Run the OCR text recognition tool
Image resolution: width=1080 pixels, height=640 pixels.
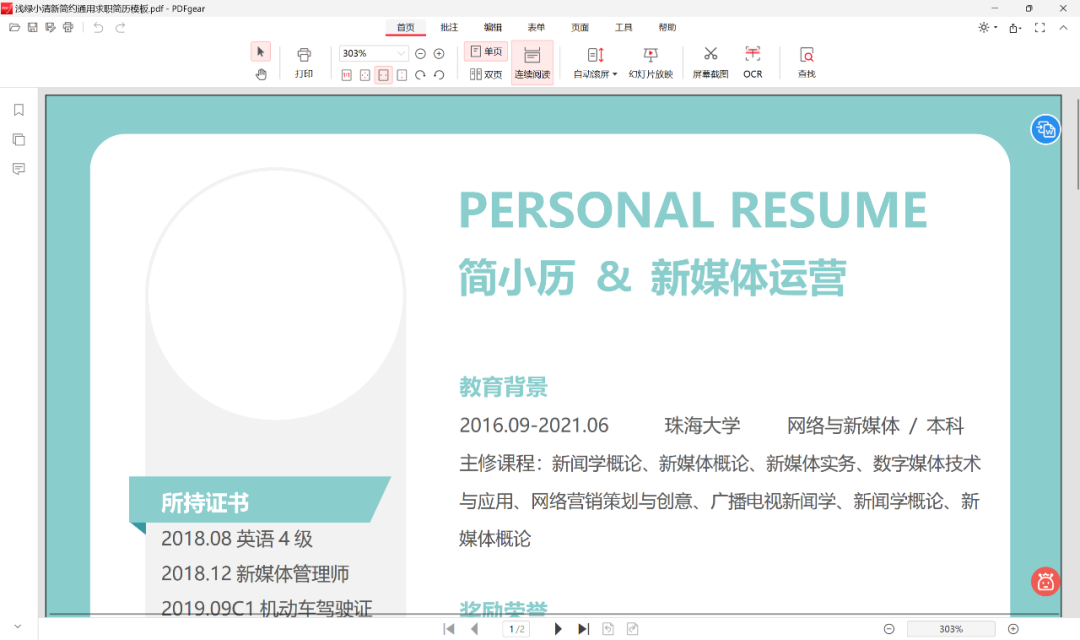tap(752, 62)
